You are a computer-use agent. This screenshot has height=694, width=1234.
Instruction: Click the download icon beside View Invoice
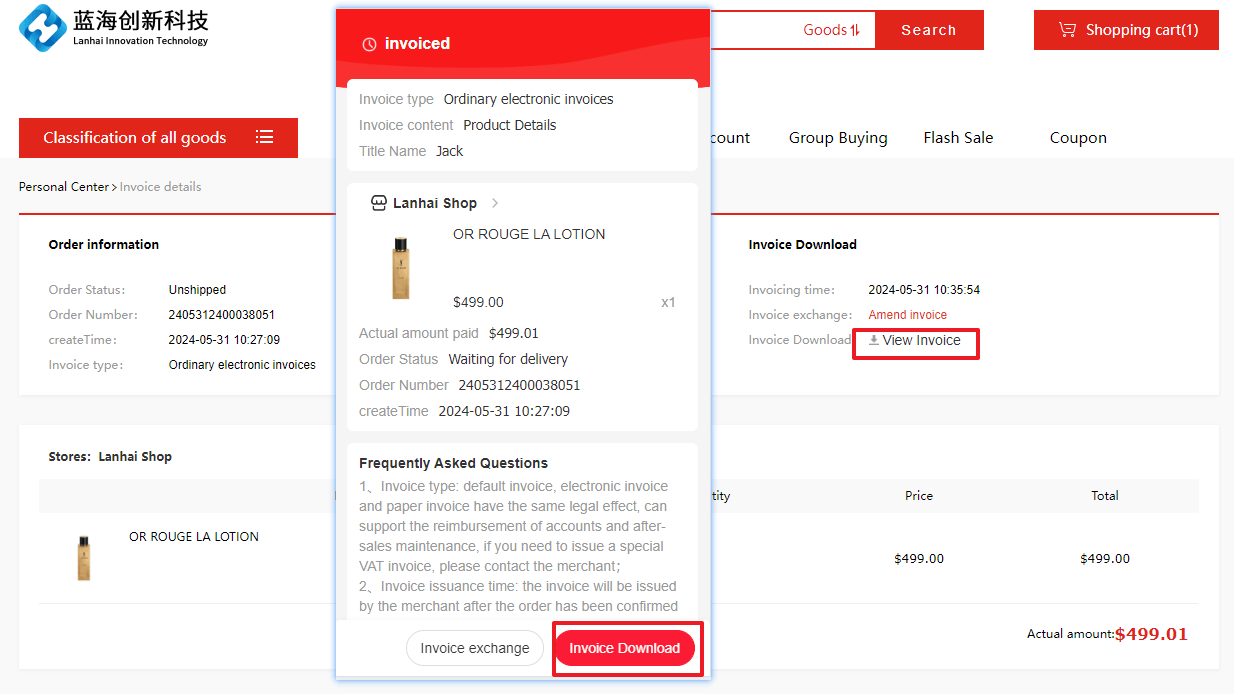pos(873,341)
